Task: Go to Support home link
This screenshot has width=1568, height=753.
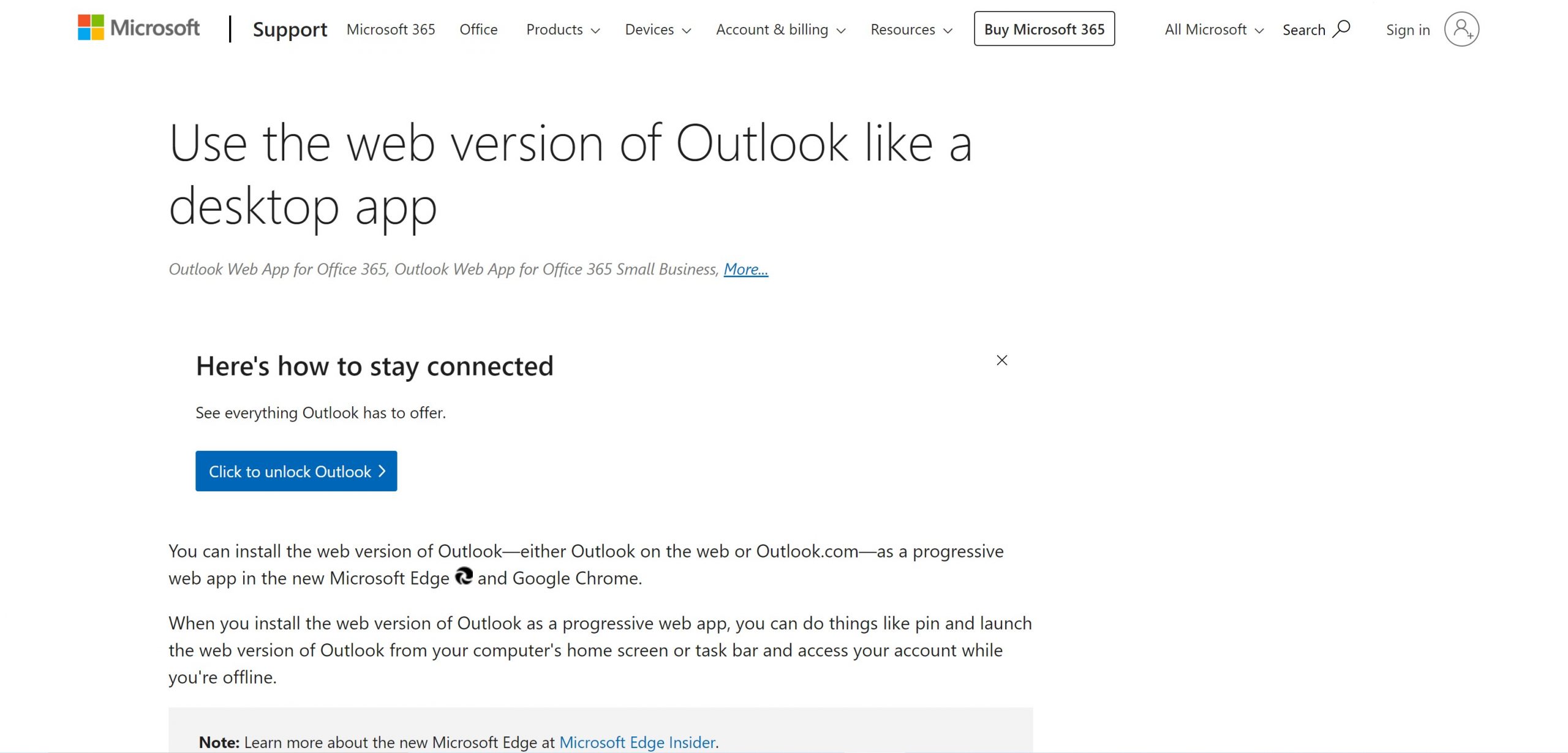Action: tap(290, 29)
